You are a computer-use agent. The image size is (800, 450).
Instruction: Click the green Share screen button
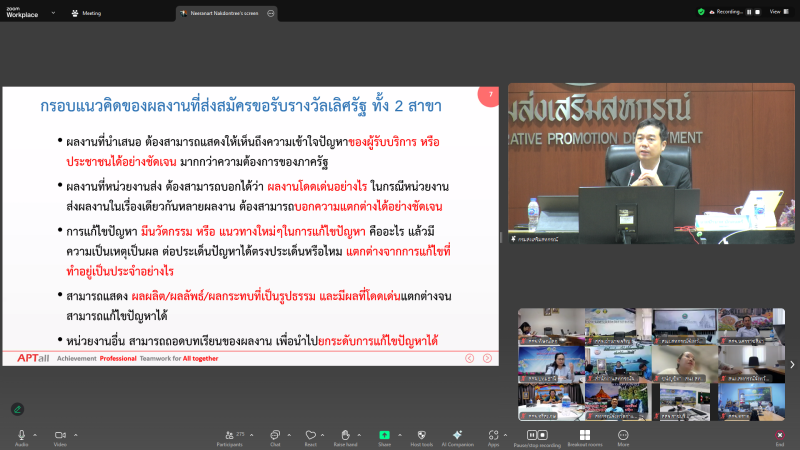point(384,435)
